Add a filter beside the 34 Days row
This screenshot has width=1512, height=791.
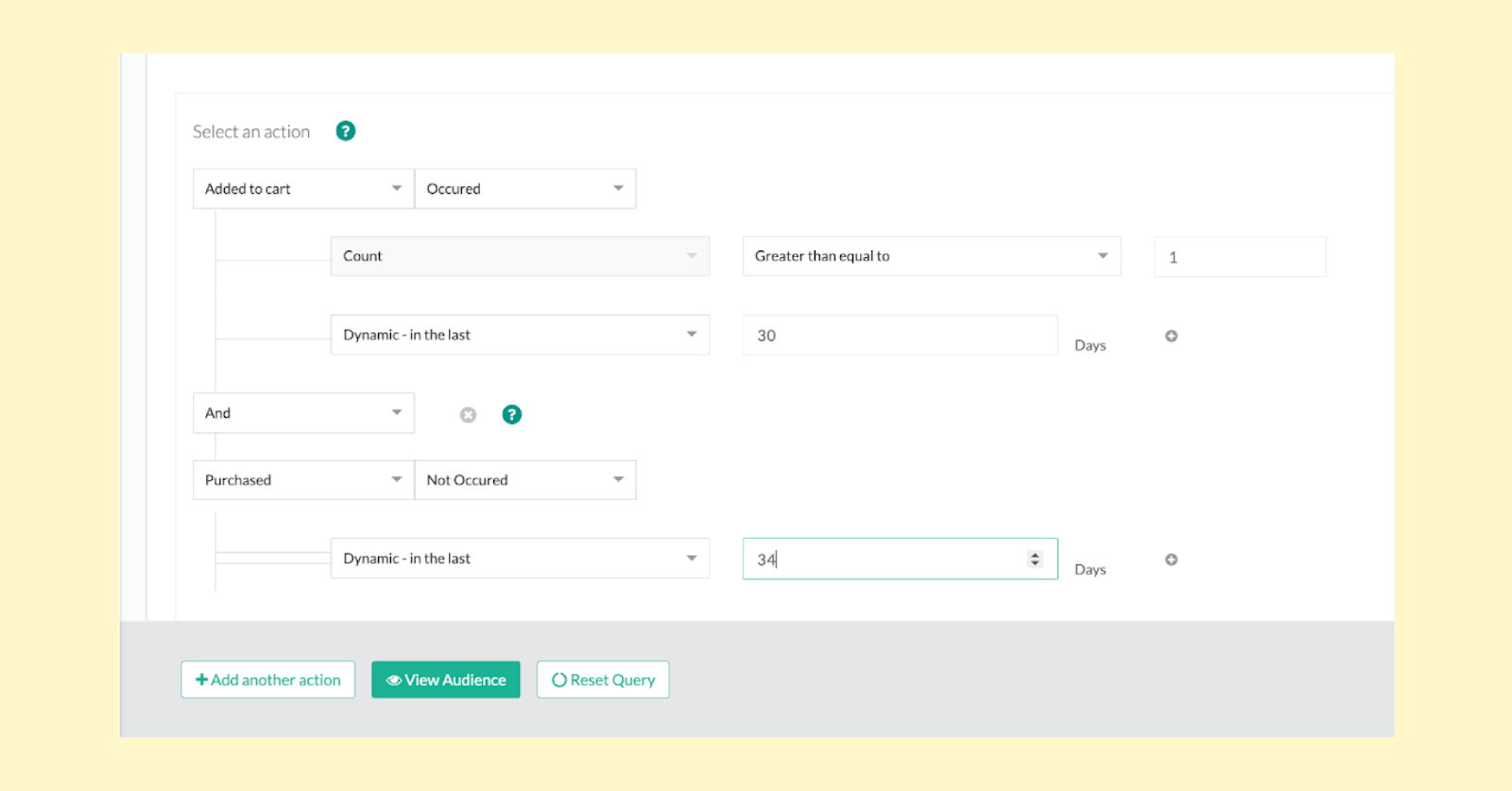tap(1171, 559)
